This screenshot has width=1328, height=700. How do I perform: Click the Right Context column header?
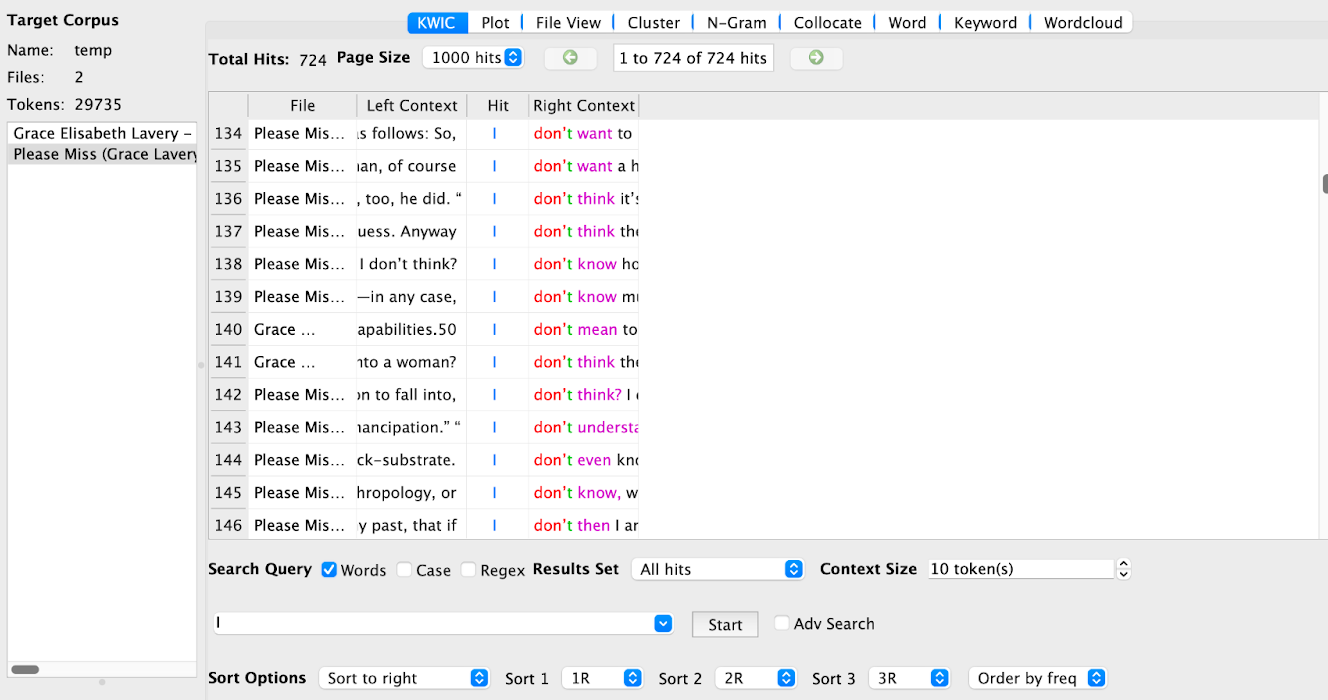[x=584, y=105]
